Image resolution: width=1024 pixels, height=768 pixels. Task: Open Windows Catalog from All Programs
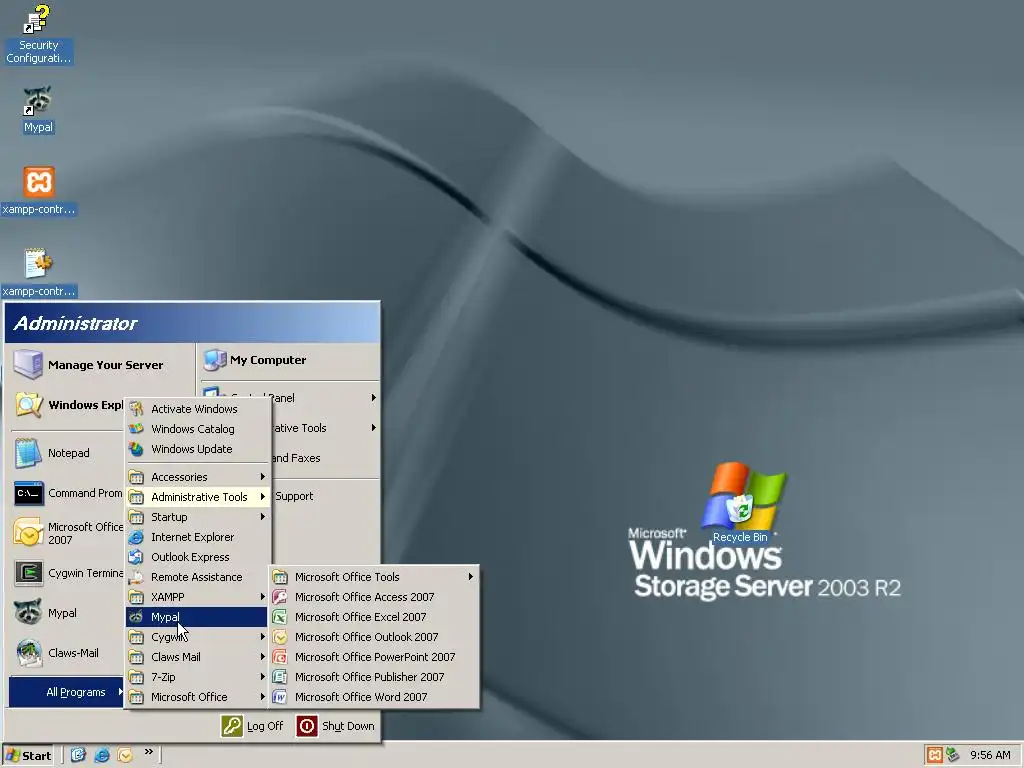pos(197,429)
